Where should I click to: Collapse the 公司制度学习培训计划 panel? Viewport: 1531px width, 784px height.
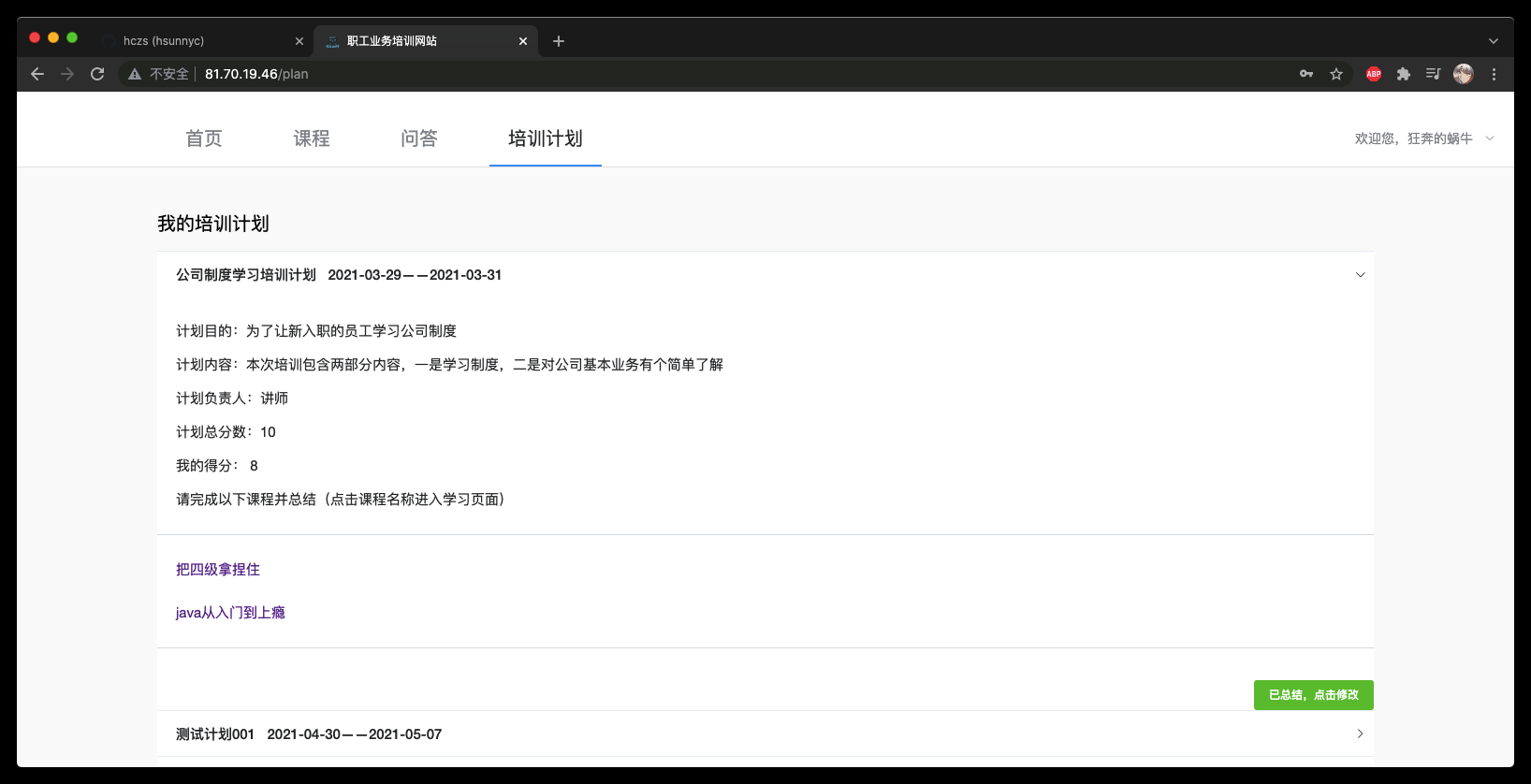(1360, 275)
